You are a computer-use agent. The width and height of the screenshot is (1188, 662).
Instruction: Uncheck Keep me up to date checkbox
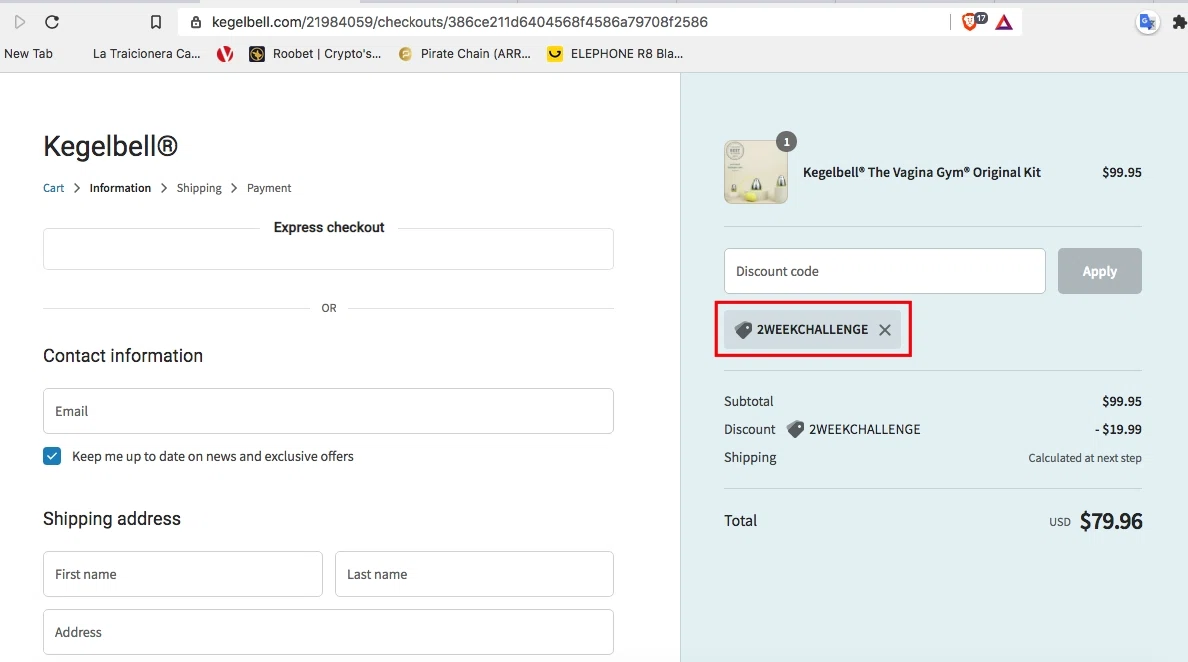click(x=52, y=456)
